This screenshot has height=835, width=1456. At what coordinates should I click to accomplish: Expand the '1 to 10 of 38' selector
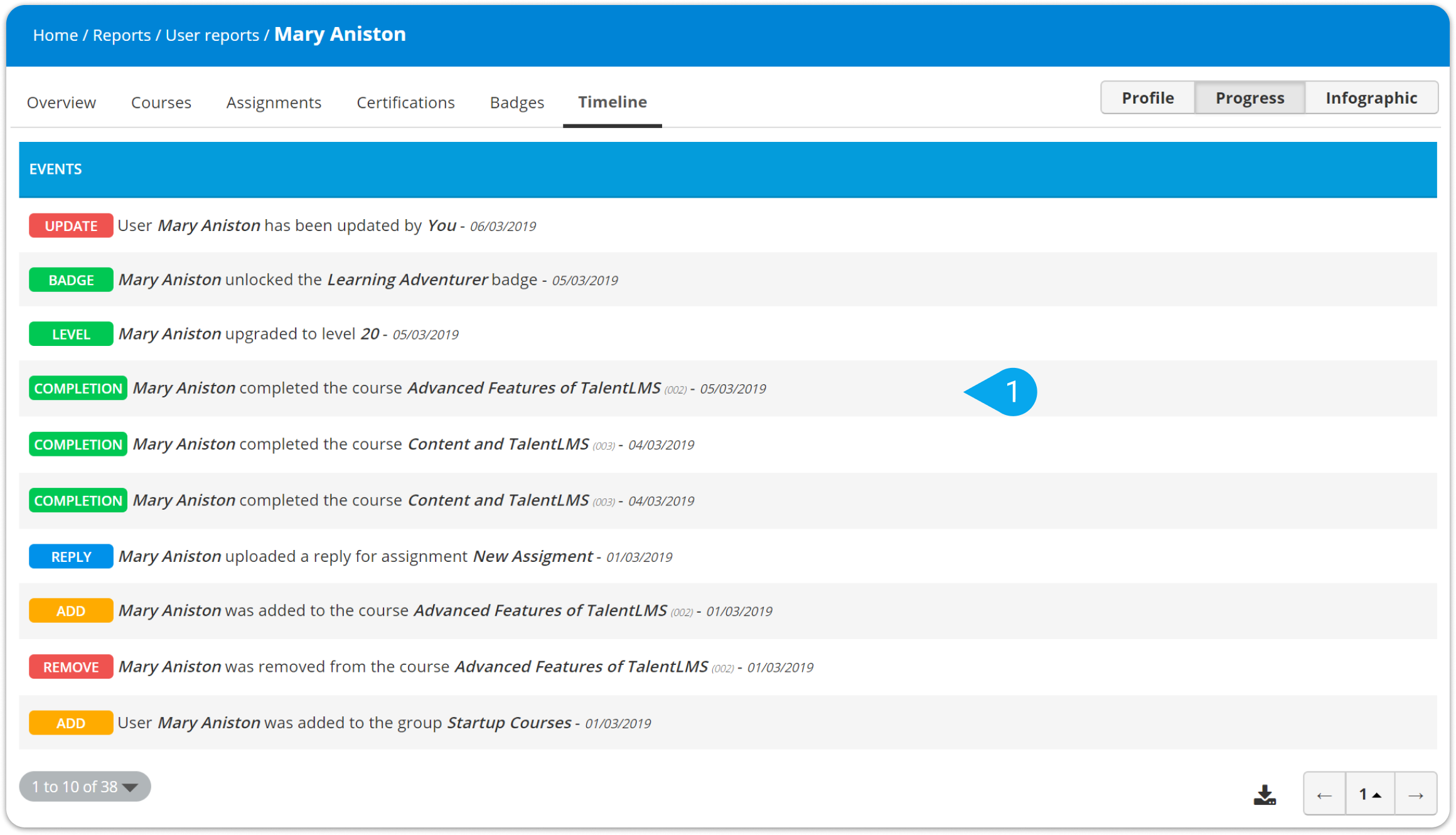point(85,787)
